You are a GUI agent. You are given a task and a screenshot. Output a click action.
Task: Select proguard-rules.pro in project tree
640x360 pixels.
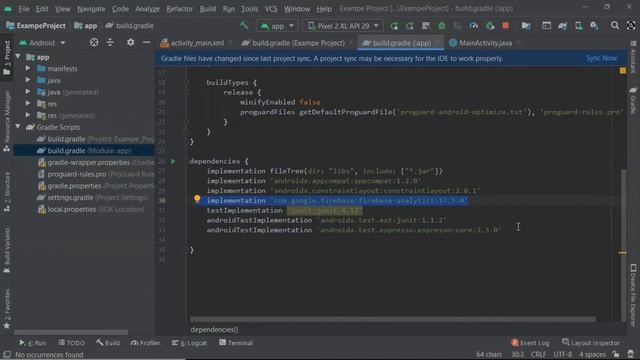coord(96,174)
